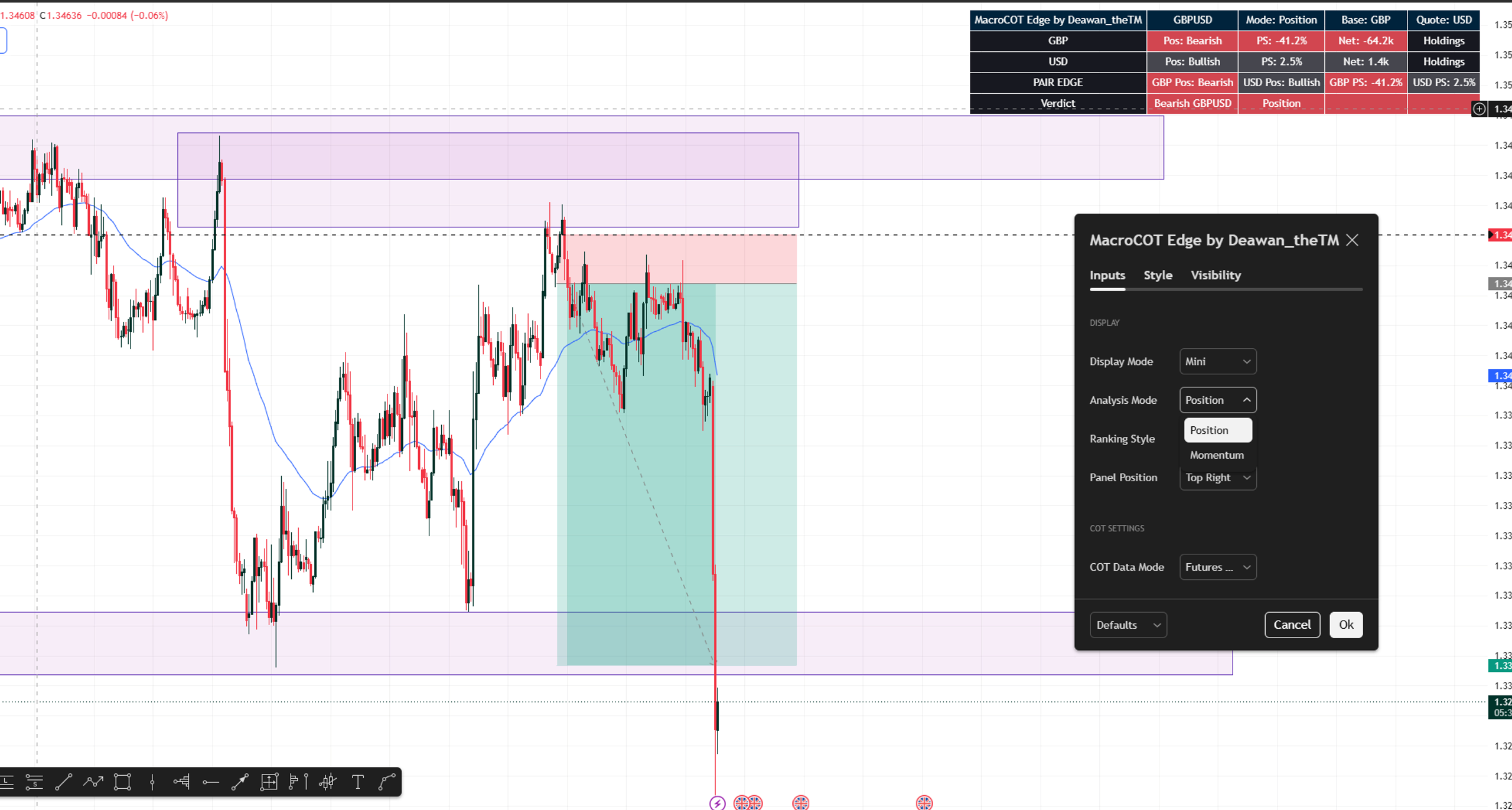The image size is (1512, 810).
Task: Click the Cancel button in the dialog
Action: [x=1292, y=625]
